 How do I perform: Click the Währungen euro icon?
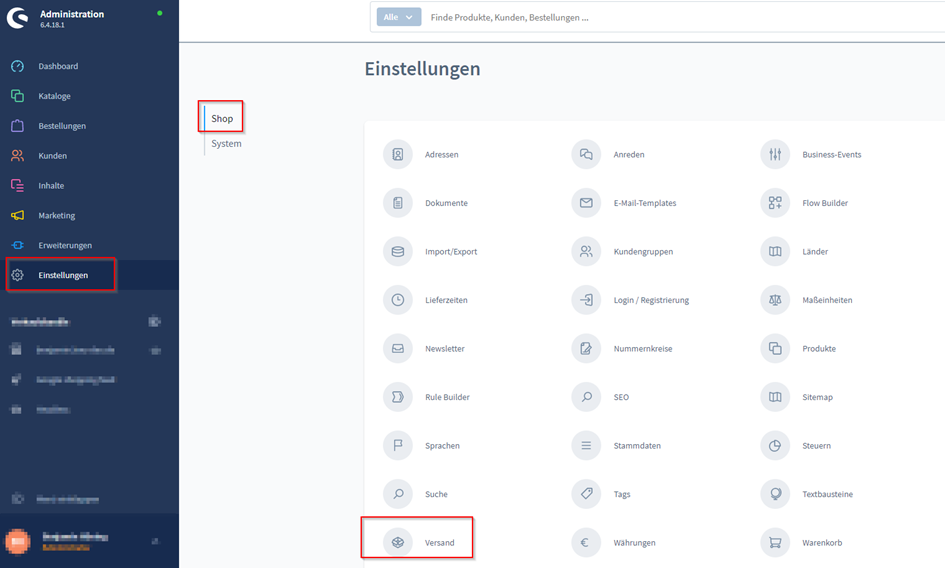coord(586,542)
